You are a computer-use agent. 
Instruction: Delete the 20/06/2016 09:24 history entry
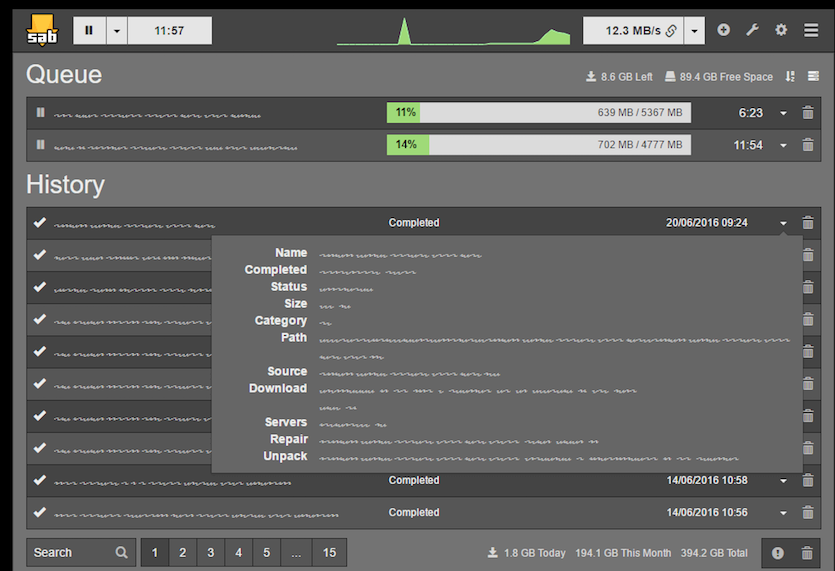point(808,223)
